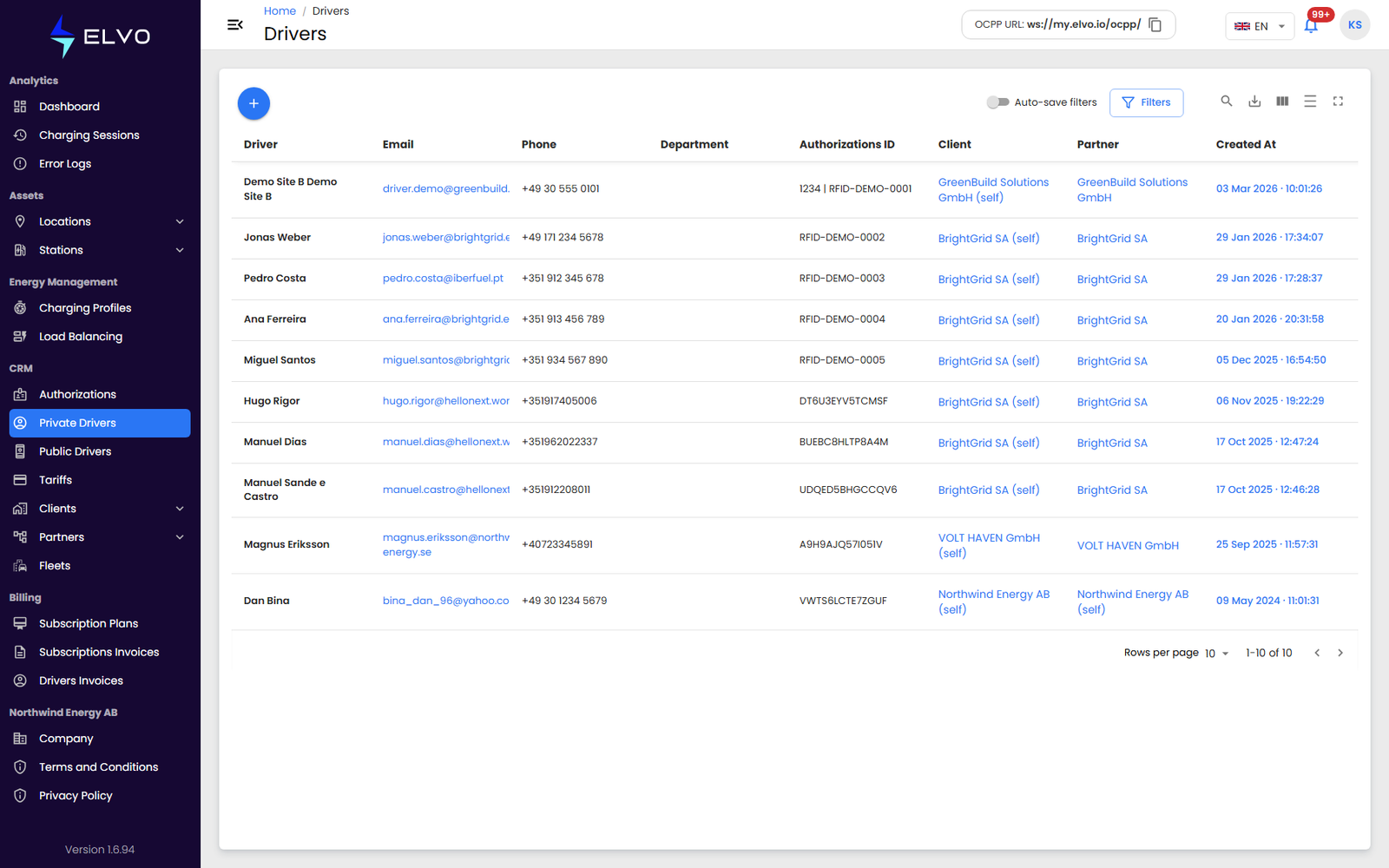1389x868 pixels.
Task: Click the Home breadcrumb link
Action: point(280,11)
